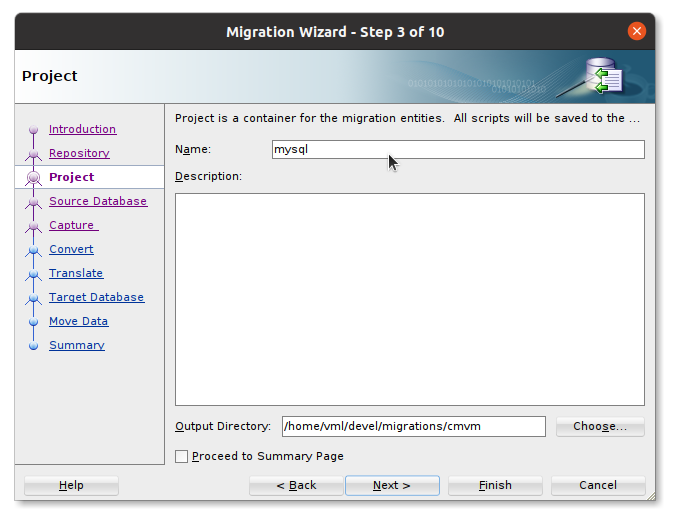This screenshot has width=674, height=519.
Task: Click the Project step node icon
Action: 34,178
